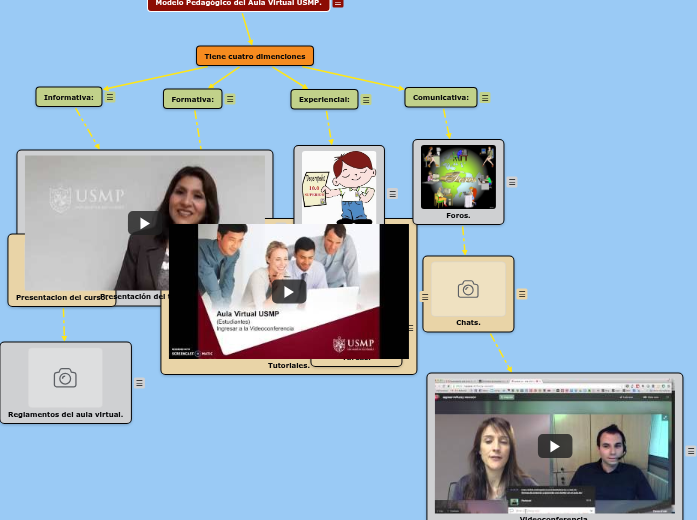The height and width of the screenshot is (520, 697).
Task: Open notes icon beside Chats node
Action: coord(522,294)
